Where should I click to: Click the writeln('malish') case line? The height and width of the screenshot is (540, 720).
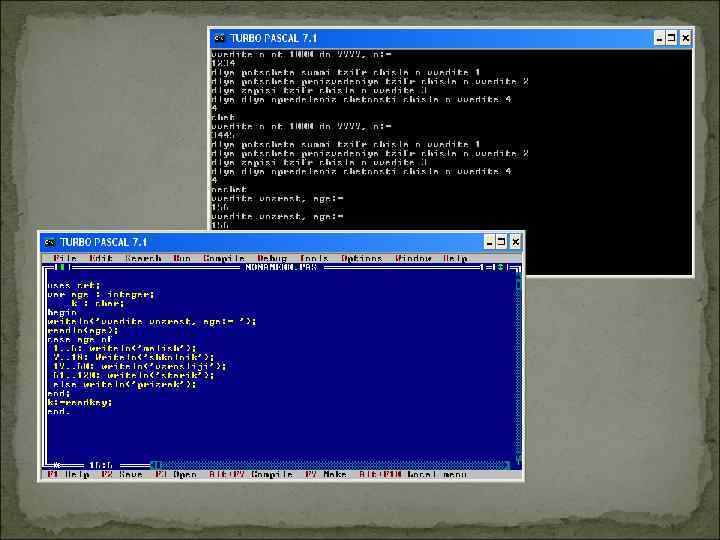[x=124, y=349]
